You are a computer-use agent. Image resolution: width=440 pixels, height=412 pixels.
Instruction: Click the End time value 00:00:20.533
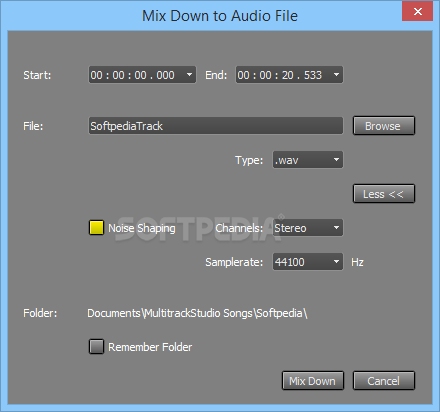click(279, 75)
